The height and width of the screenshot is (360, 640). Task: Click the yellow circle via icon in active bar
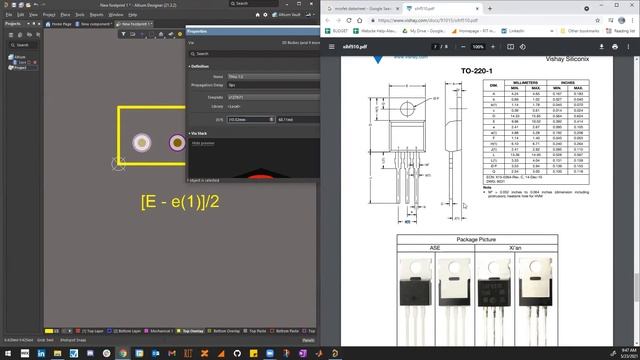coord(180,34)
